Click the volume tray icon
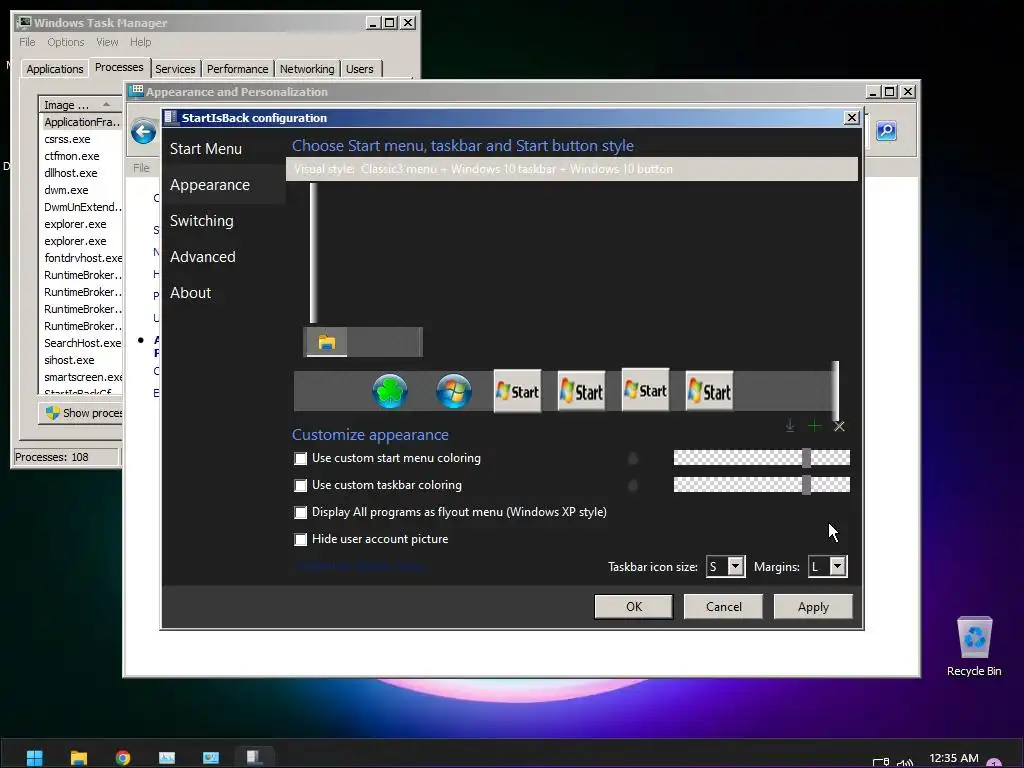 point(905,762)
